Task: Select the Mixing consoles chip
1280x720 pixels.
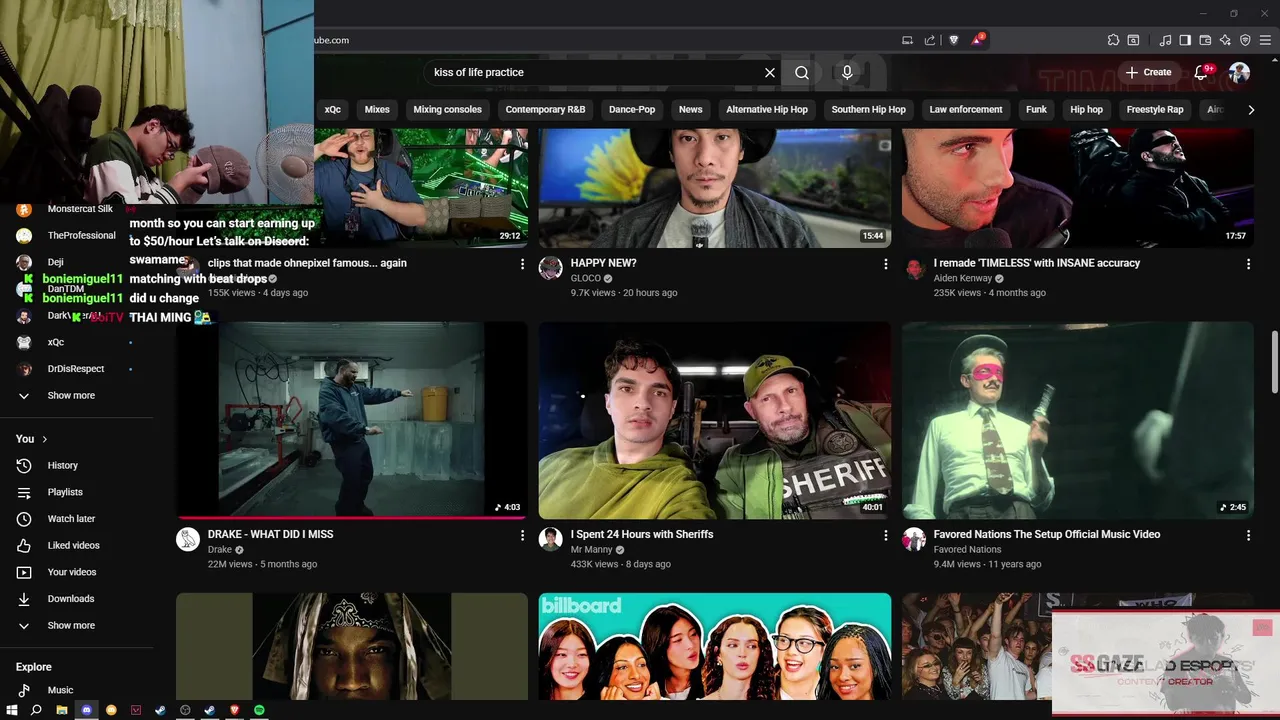Action: click(x=447, y=110)
